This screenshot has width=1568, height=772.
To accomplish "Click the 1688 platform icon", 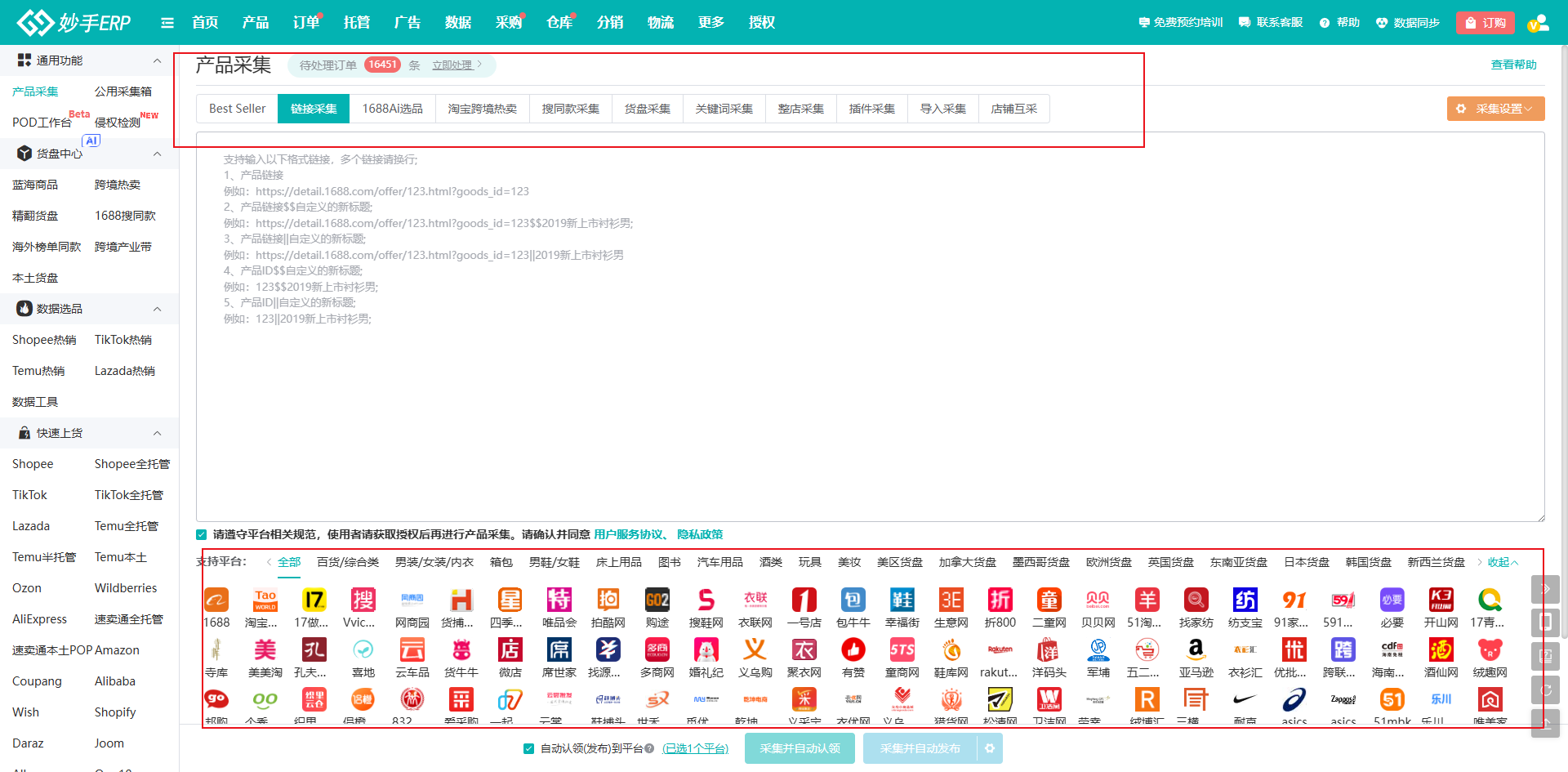I will coord(216,601).
